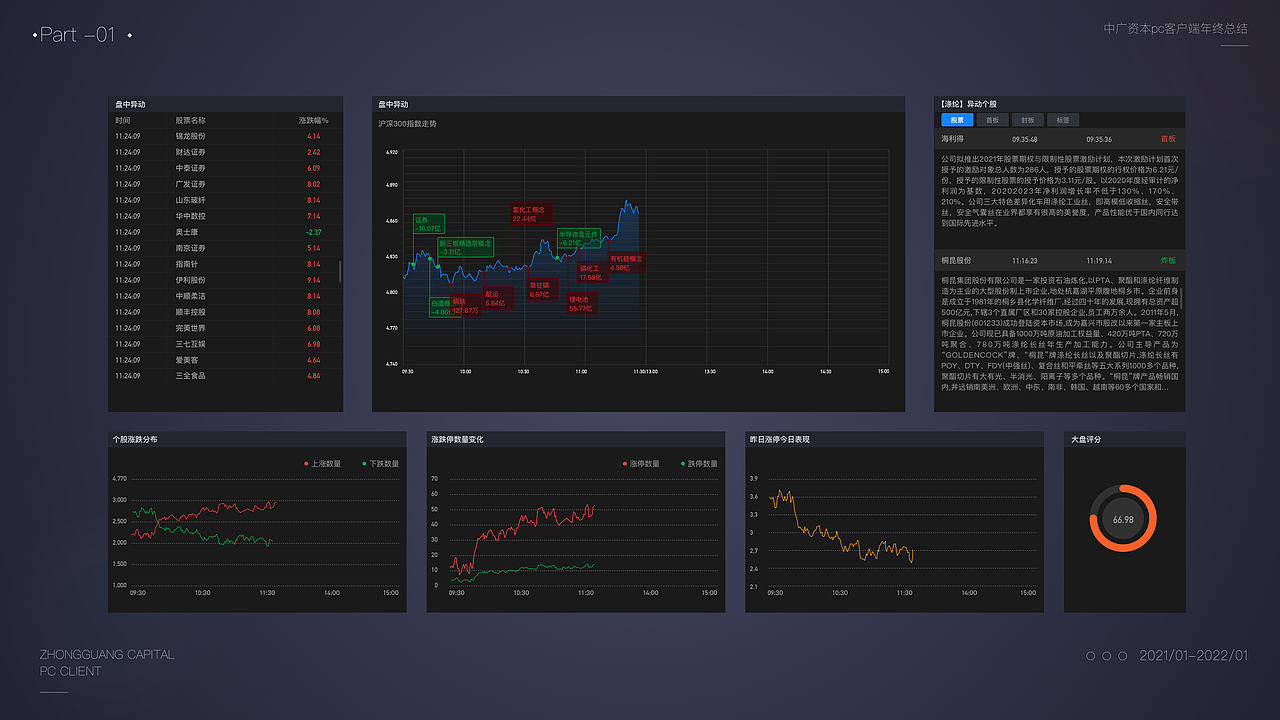Select the 钢铁 127.87万 chart label
This screenshot has height=720, width=1280.
point(466,306)
